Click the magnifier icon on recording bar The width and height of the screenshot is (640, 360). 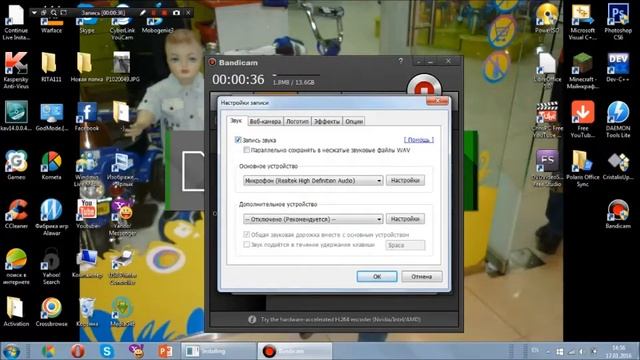tap(54, 13)
